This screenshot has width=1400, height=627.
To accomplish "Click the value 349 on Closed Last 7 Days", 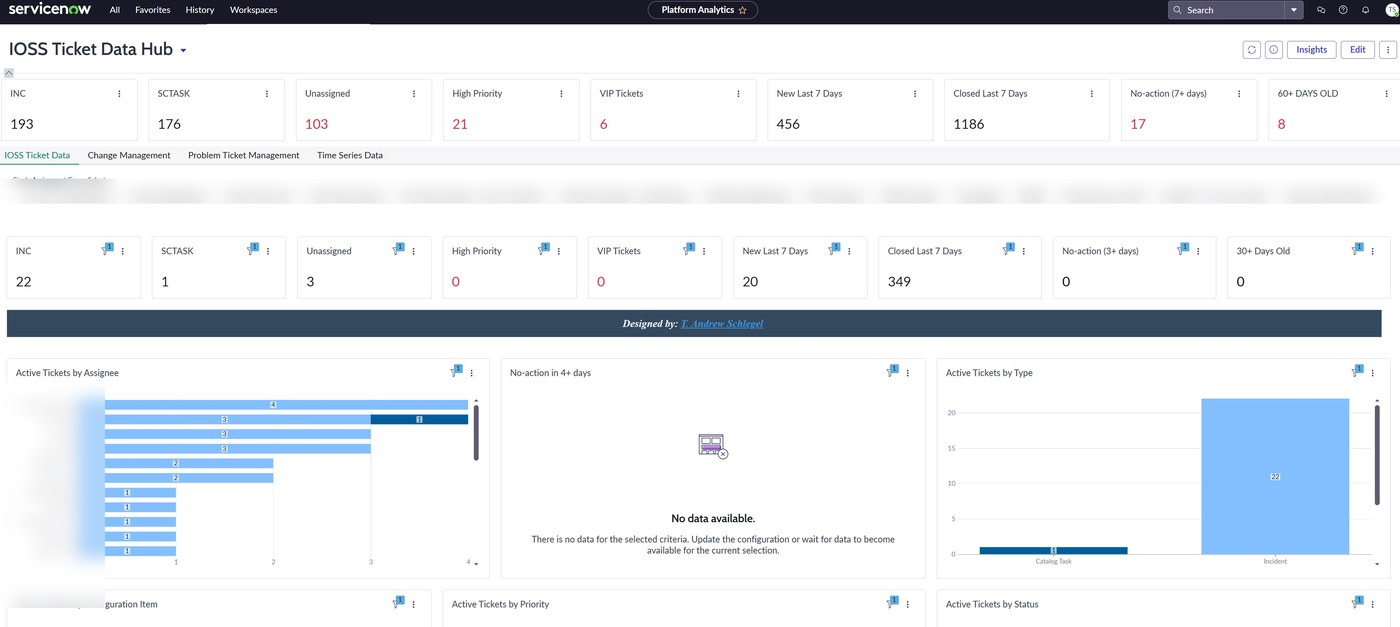I will point(900,282).
